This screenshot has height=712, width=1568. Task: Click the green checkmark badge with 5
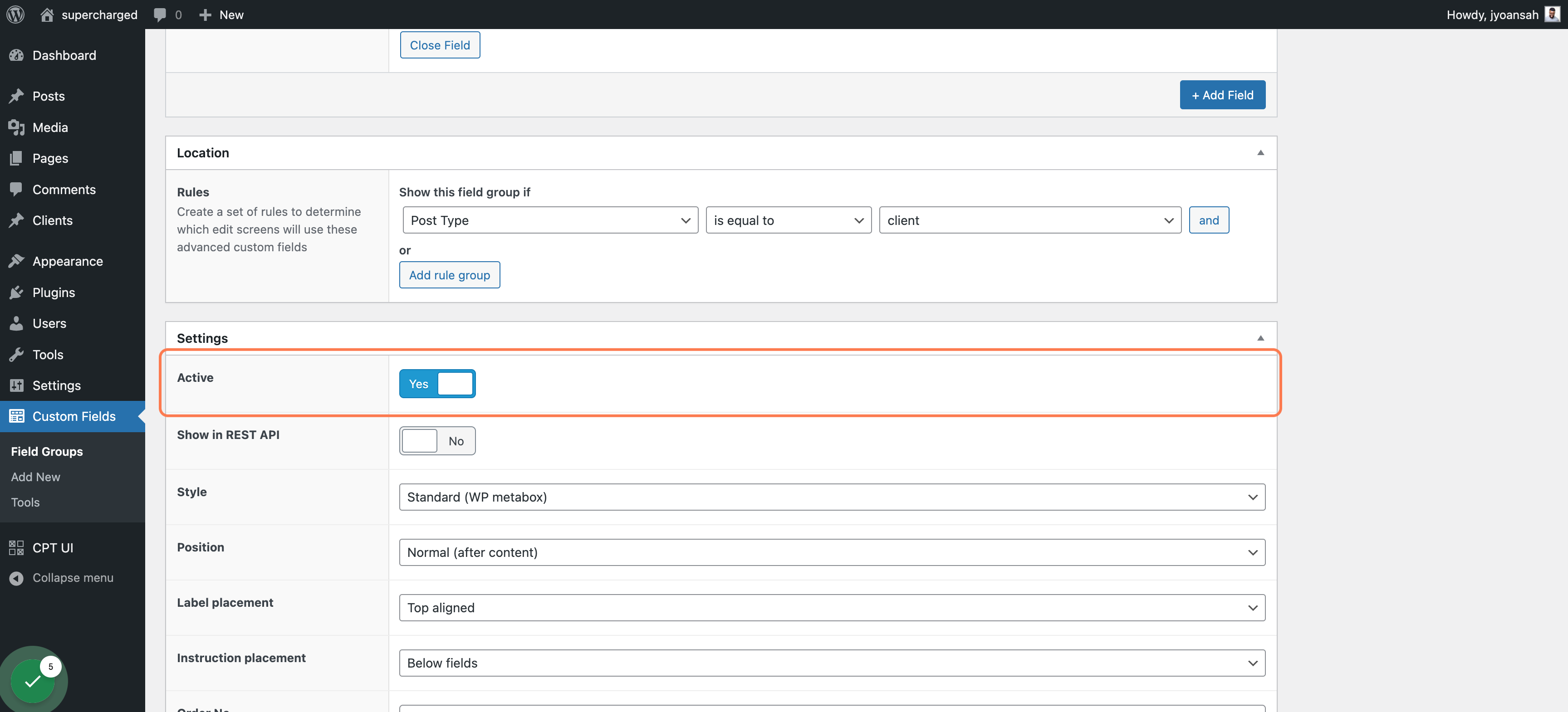click(x=34, y=680)
